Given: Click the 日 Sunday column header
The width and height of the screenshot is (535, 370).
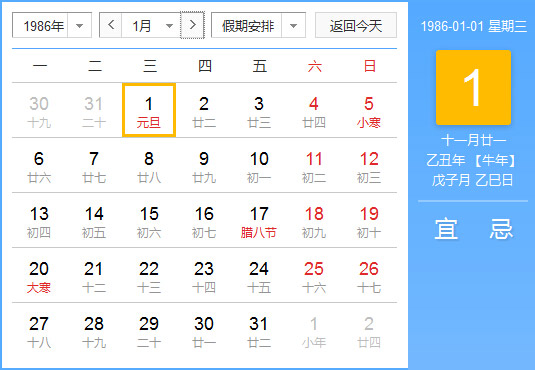Looking at the screenshot, I should pyautogui.click(x=370, y=66).
